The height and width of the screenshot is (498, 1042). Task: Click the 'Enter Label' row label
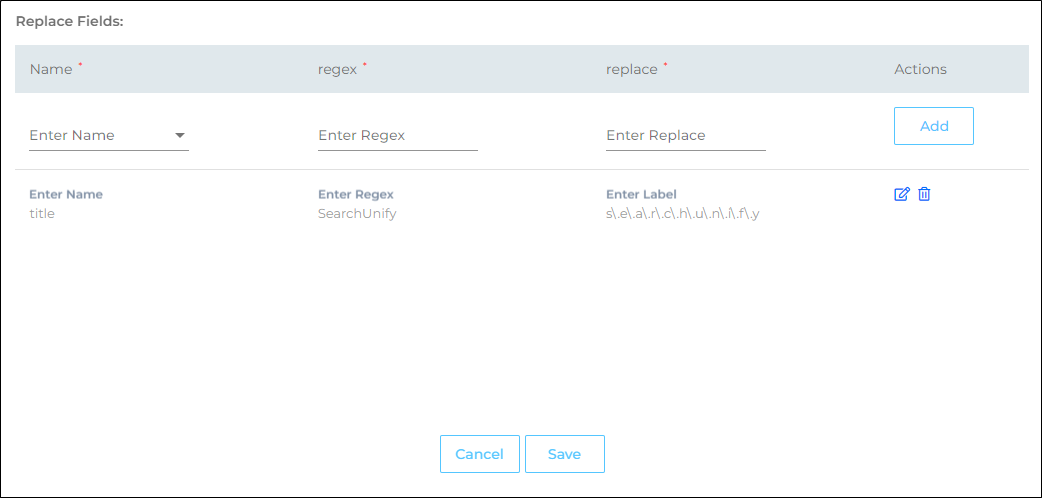tap(642, 194)
